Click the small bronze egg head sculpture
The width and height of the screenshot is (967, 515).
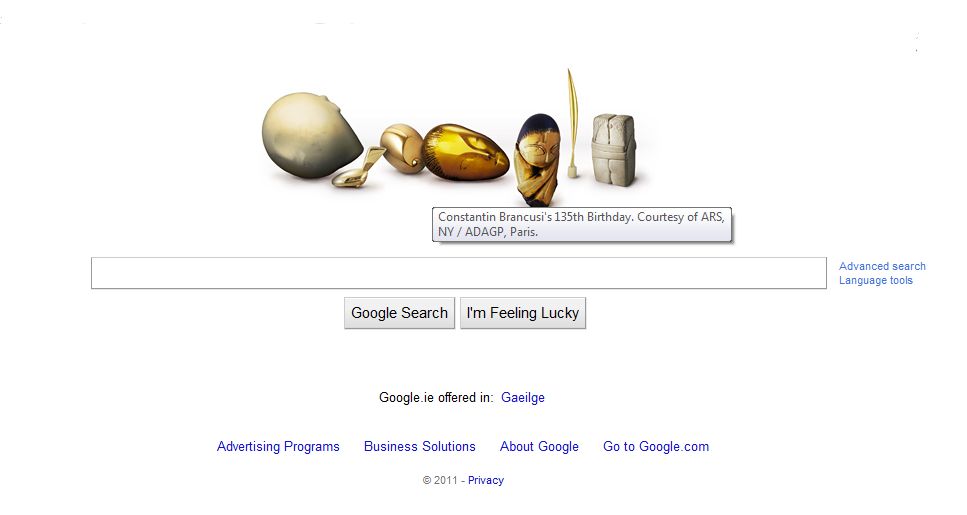tap(402, 148)
